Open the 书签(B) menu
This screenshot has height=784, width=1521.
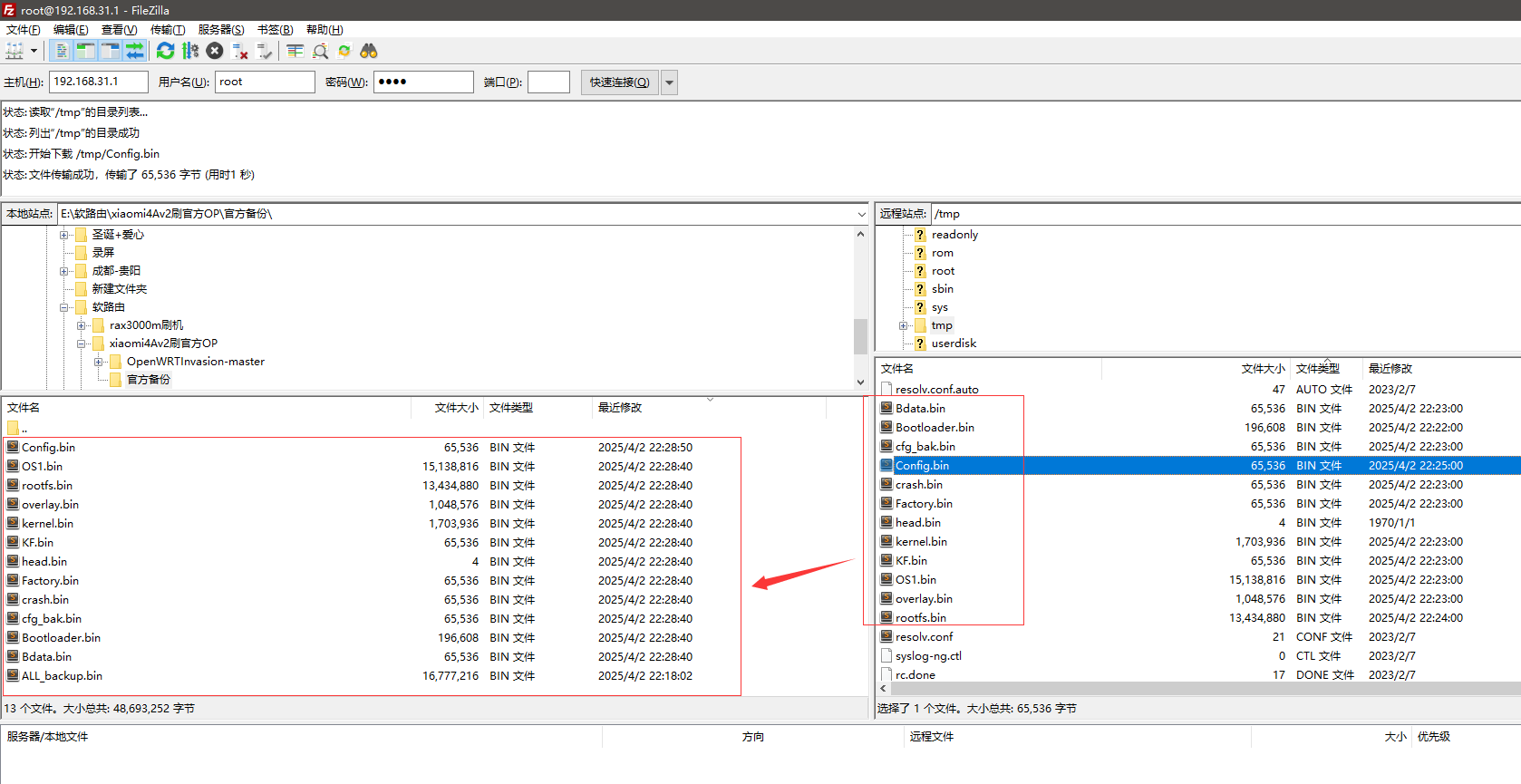click(275, 30)
